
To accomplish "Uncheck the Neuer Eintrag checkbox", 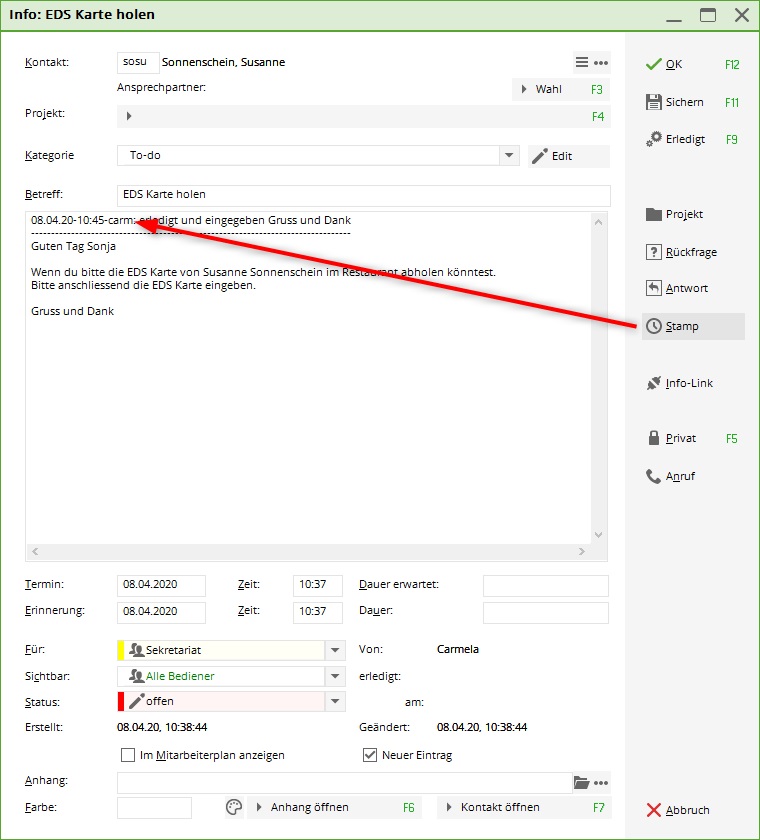I will (369, 755).
